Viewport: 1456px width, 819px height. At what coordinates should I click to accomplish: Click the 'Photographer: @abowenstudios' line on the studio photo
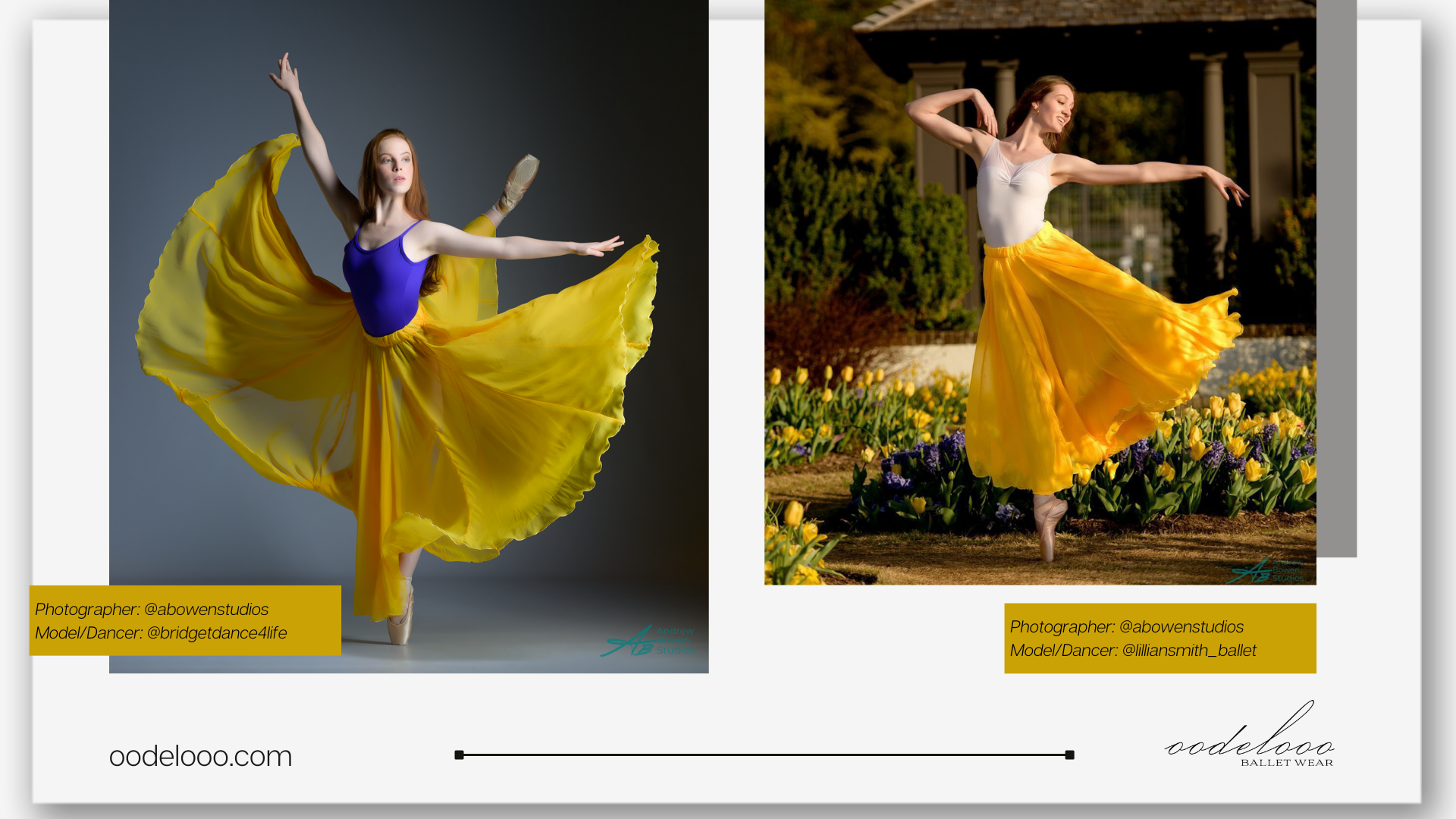(x=152, y=610)
